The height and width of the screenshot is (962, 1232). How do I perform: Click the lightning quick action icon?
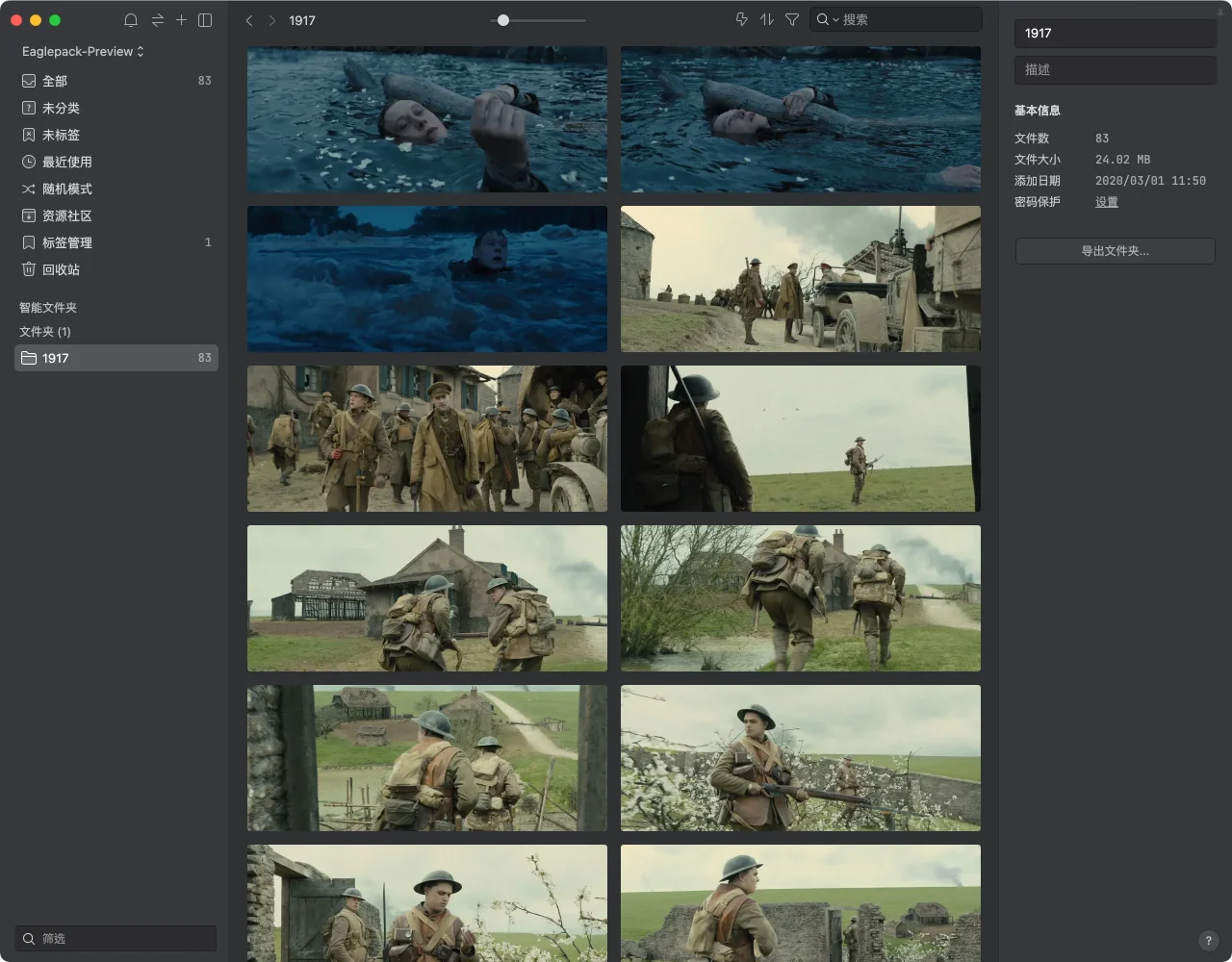pyautogui.click(x=742, y=19)
